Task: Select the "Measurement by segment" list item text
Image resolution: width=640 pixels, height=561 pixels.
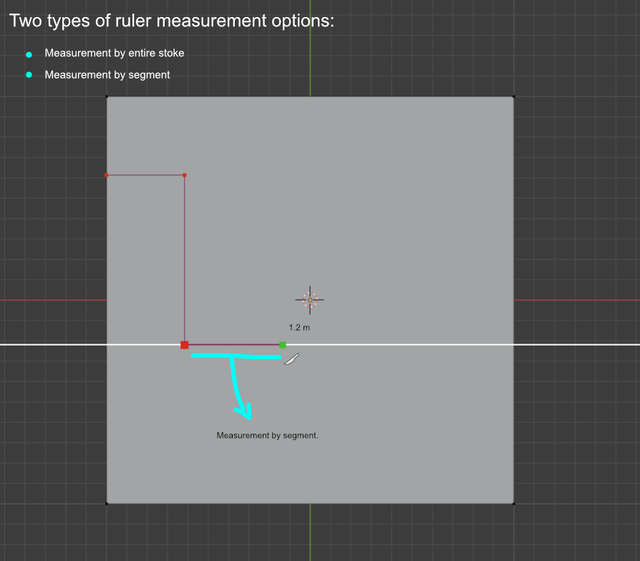Action: point(107,75)
